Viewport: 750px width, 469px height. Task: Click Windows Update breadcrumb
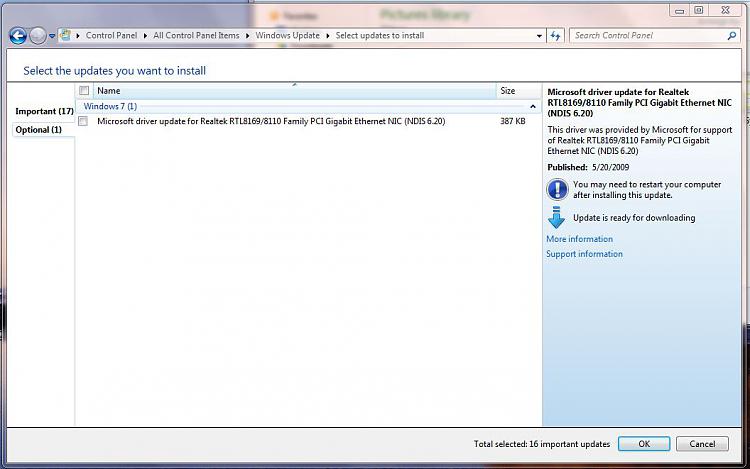point(287,35)
